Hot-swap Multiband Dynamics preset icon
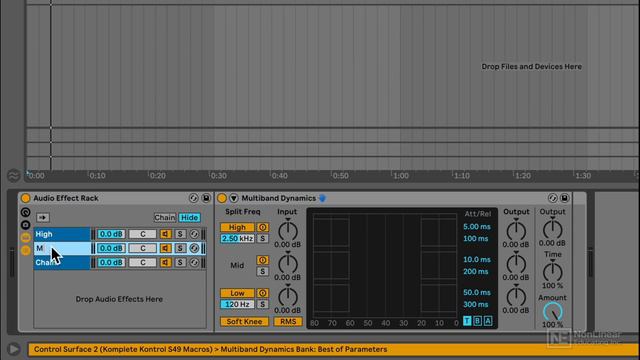Image resolution: width=640 pixels, height=360 pixels. [552, 198]
